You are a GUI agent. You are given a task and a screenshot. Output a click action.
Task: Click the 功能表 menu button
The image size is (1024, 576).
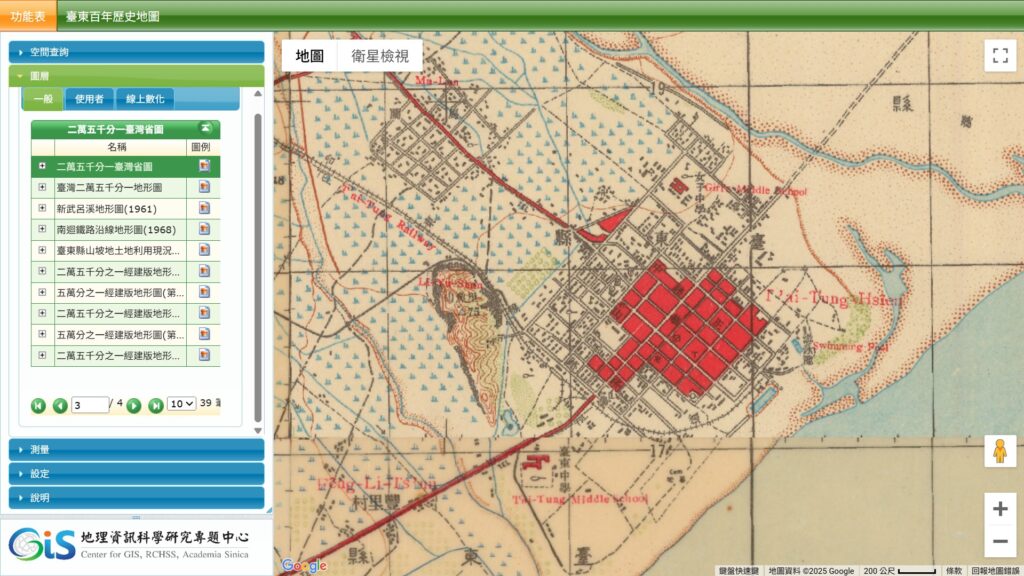(28, 17)
